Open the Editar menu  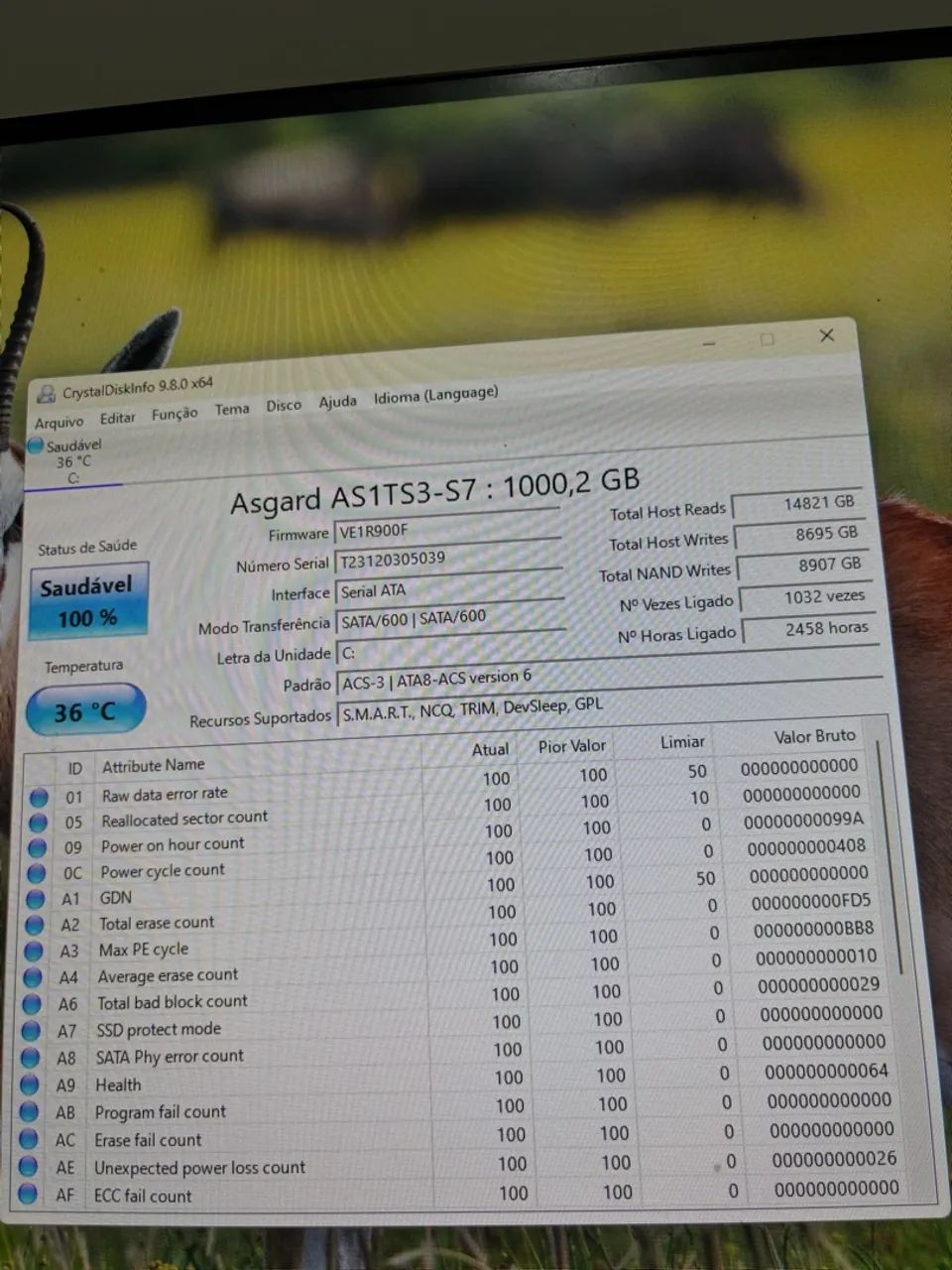[x=117, y=418]
